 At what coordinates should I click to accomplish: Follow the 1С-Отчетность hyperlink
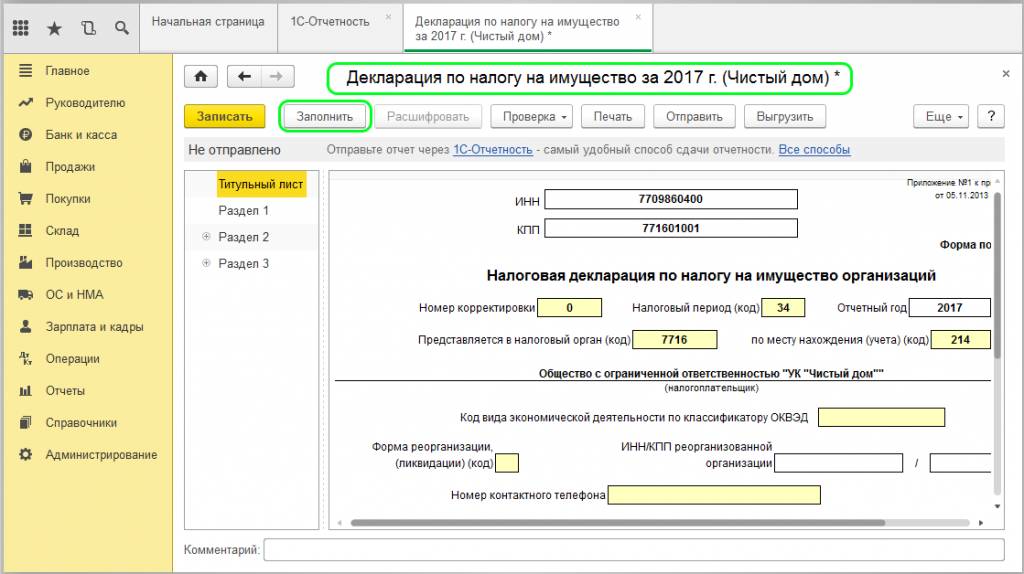(493, 150)
